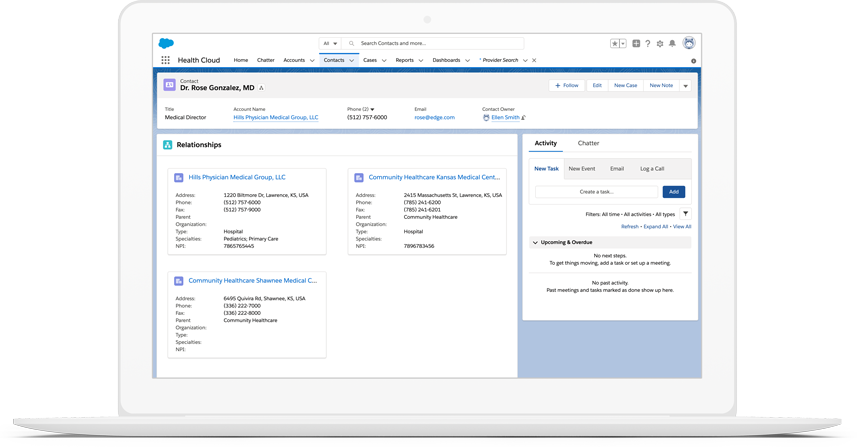Open more actions dropdown next to New Note
This screenshot has height=447, width=857.
click(x=685, y=86)
